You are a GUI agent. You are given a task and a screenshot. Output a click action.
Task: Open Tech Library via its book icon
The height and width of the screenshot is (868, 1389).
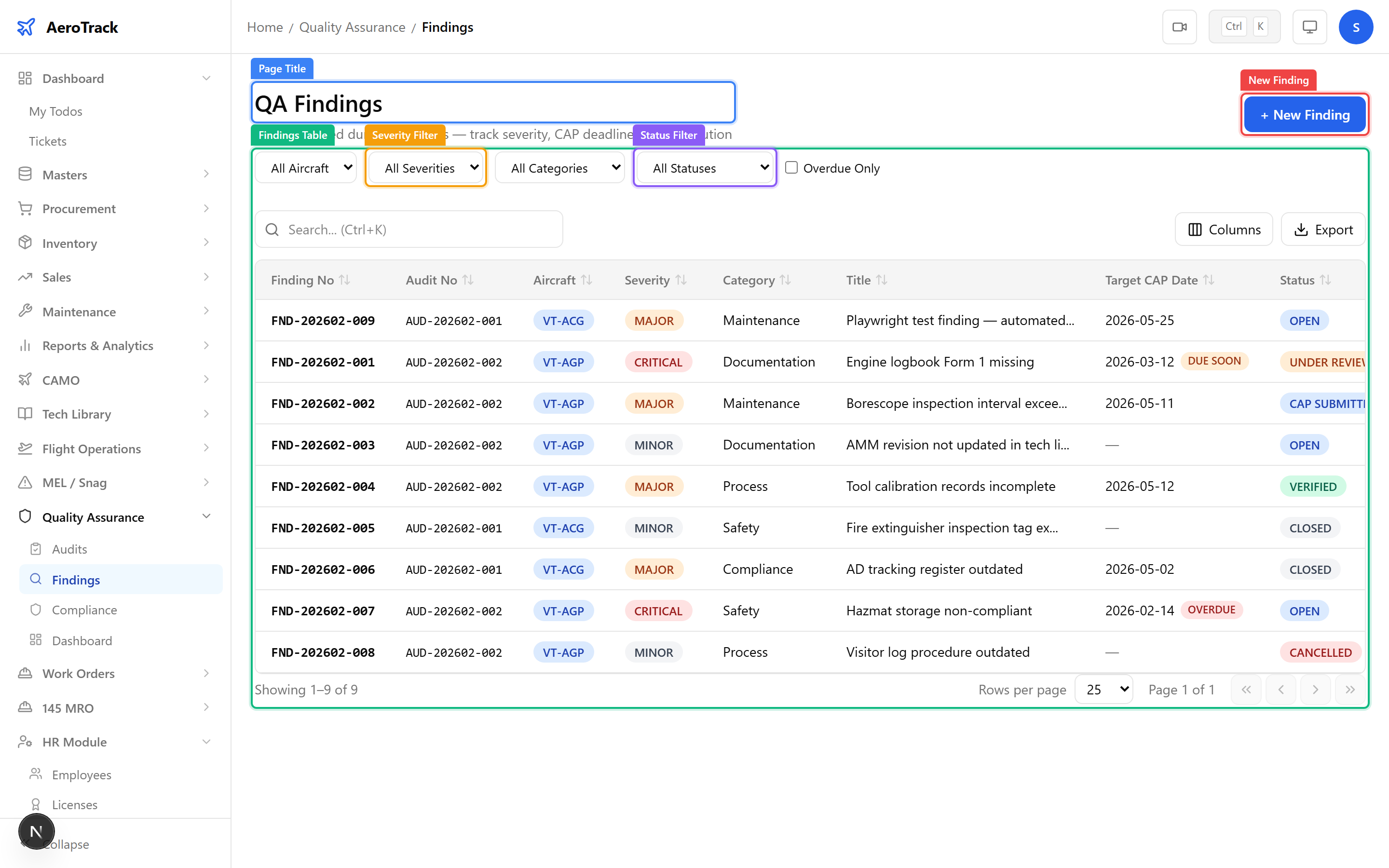pyautogui.click(x=25, y=414)
